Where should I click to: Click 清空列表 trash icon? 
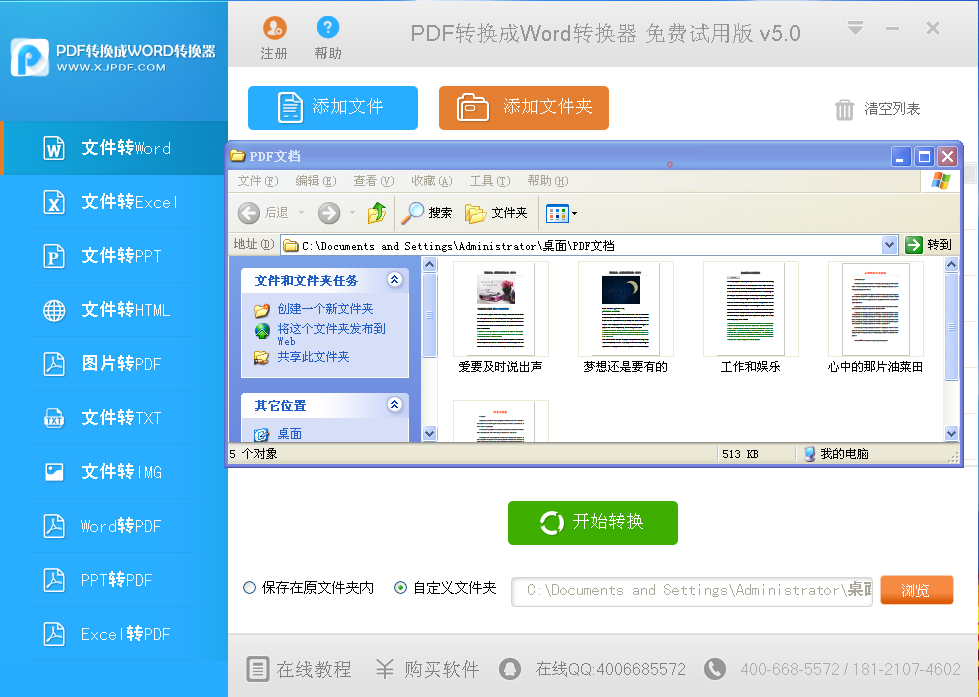[844, 110]
